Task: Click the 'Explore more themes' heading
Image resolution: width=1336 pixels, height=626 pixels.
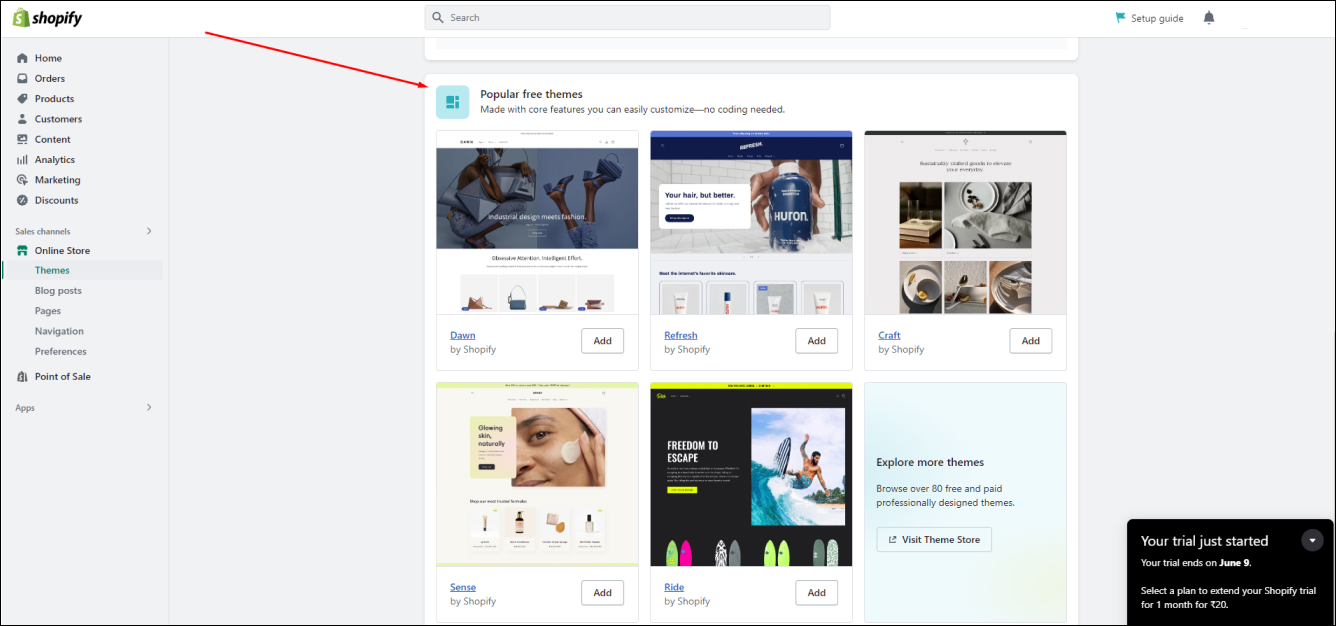Action: pyautogui.click(x=930, y=462)
